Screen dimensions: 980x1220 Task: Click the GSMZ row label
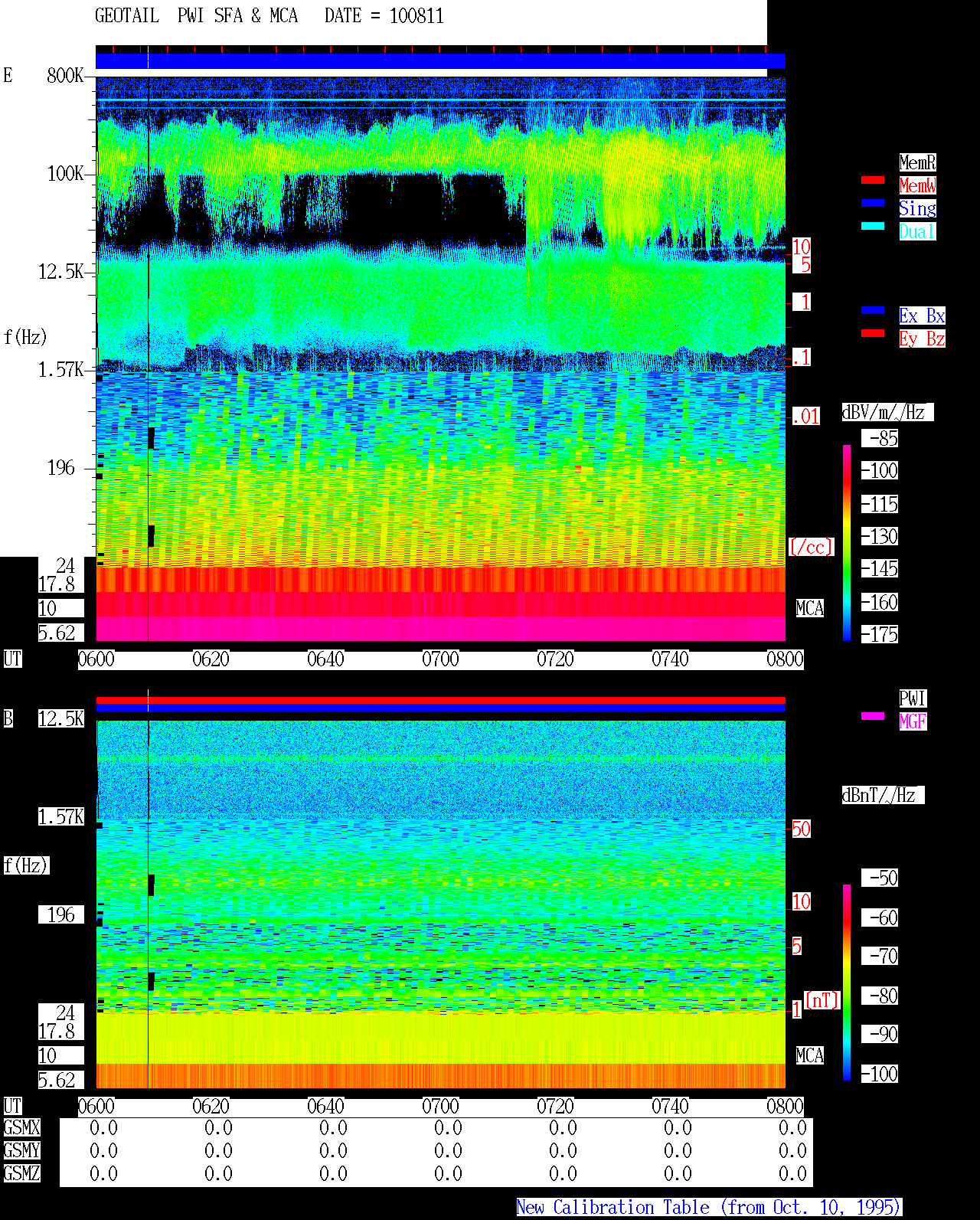click(21, 1173)
